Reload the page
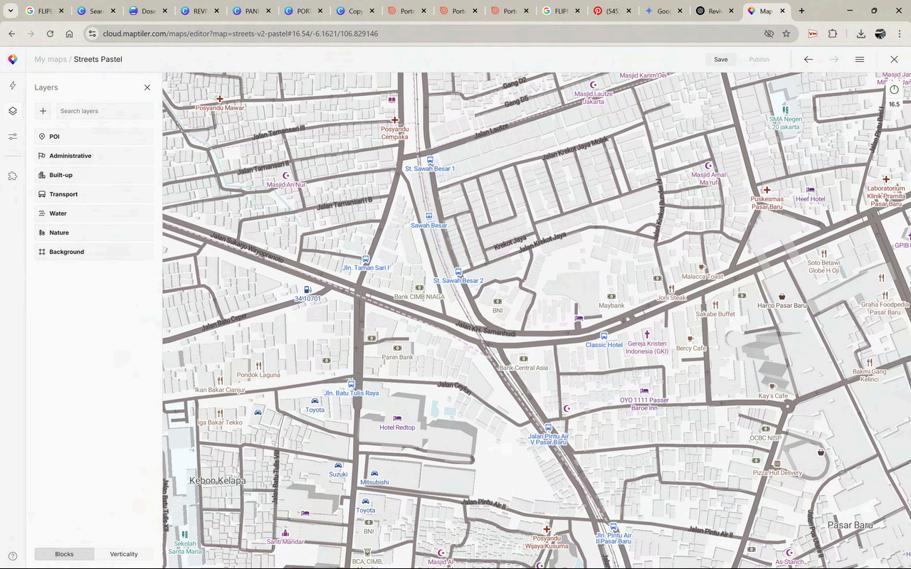The image size is (911, 569). (x=50, y=34)
